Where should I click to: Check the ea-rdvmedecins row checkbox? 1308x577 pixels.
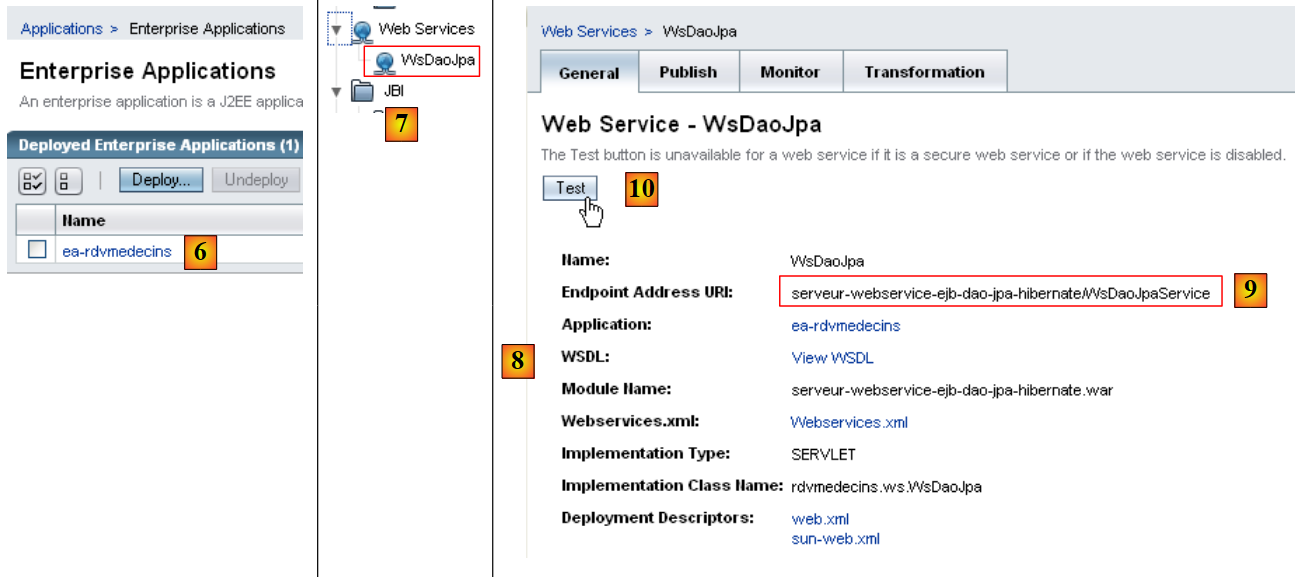pyautogui.click(x=37, y=251)
